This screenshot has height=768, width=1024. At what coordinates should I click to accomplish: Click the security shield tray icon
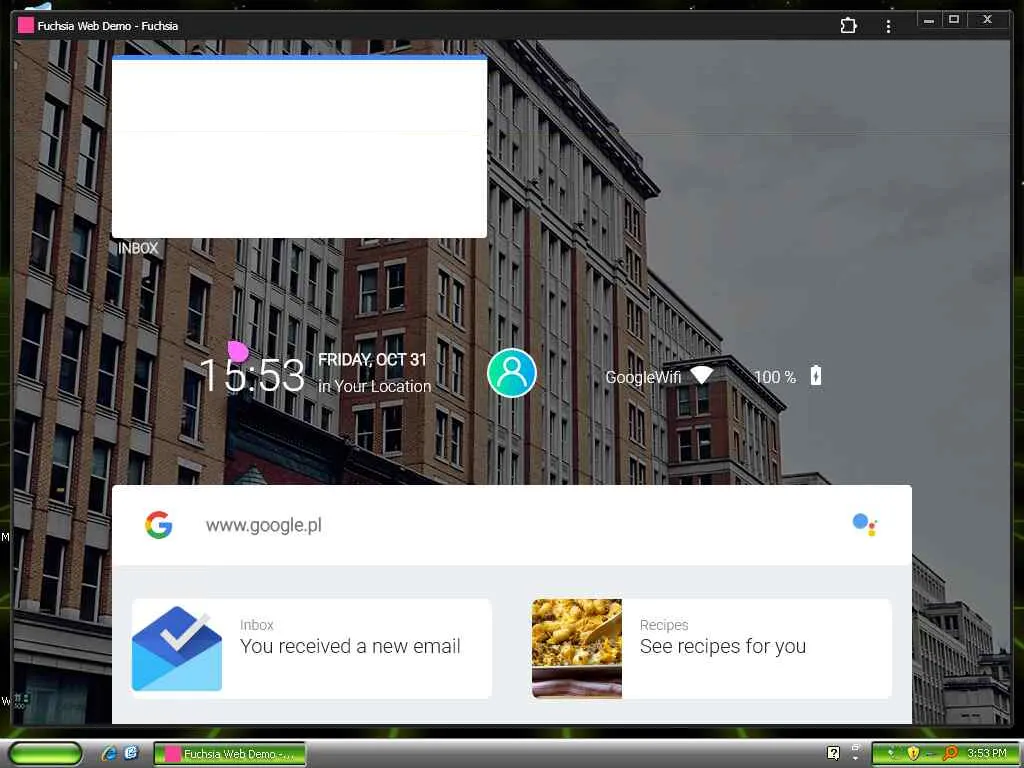(913, 753)
